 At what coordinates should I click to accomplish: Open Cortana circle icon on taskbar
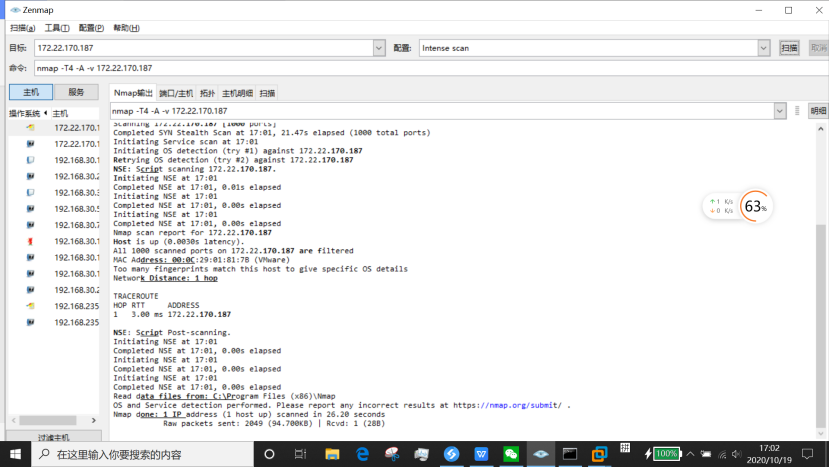[x=269, y=454]
